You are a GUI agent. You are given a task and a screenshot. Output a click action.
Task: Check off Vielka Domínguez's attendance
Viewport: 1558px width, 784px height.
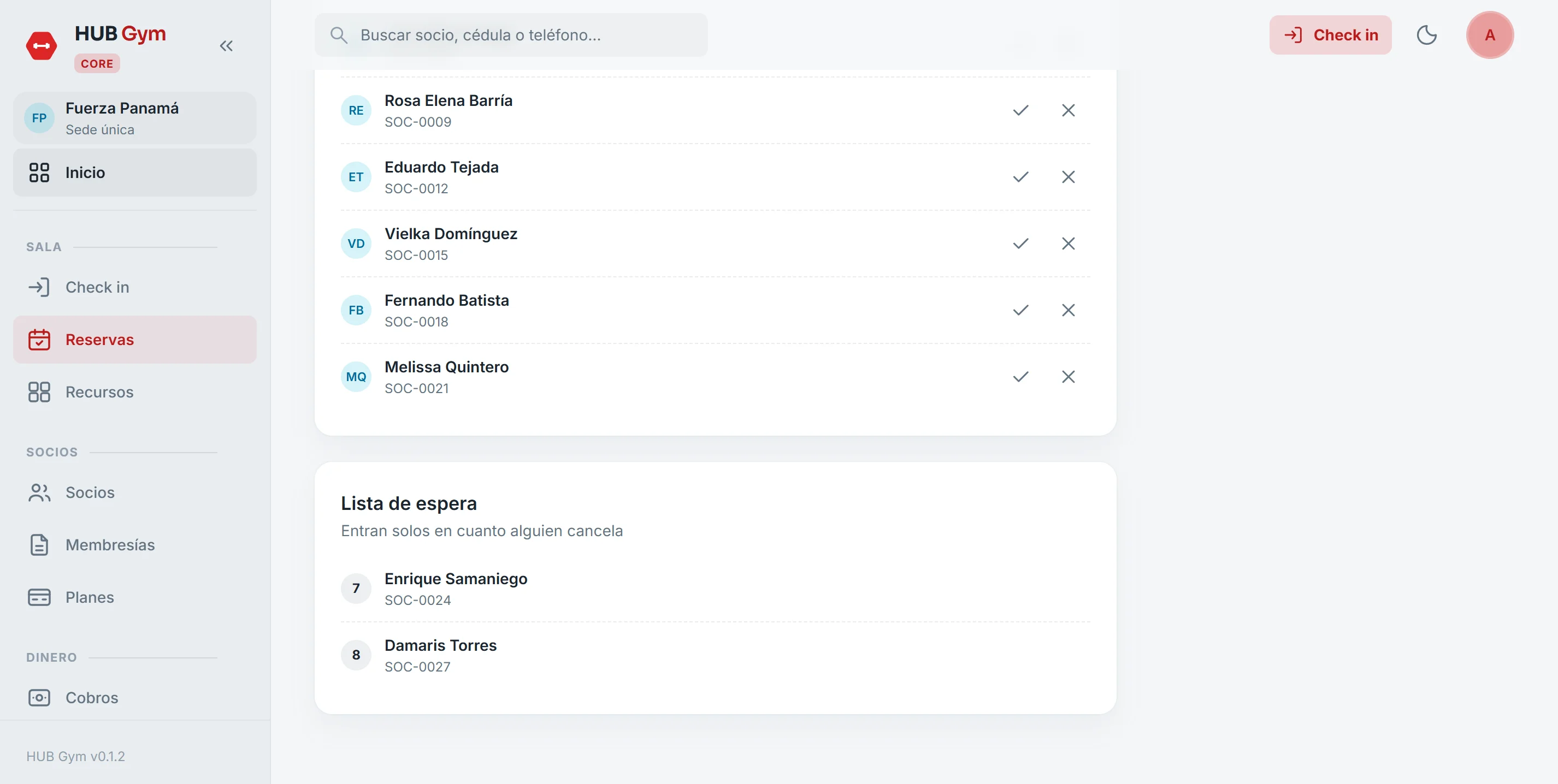click(1021, 243)
